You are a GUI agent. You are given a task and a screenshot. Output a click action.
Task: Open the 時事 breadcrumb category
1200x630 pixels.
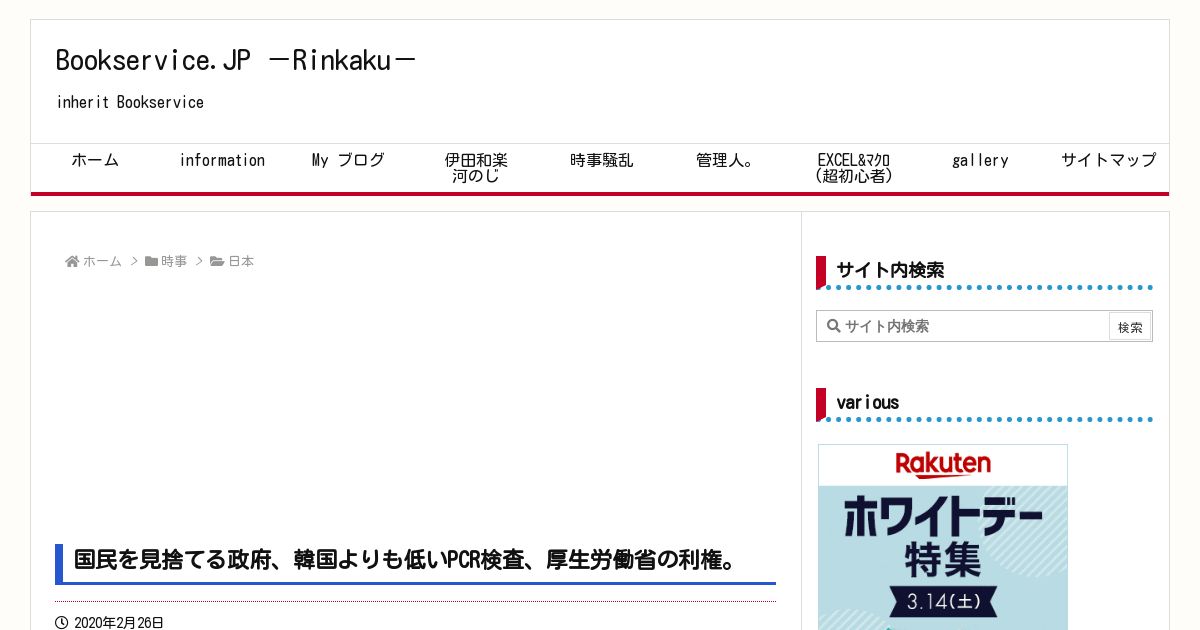pyautogui.click(x=174, y=262)
